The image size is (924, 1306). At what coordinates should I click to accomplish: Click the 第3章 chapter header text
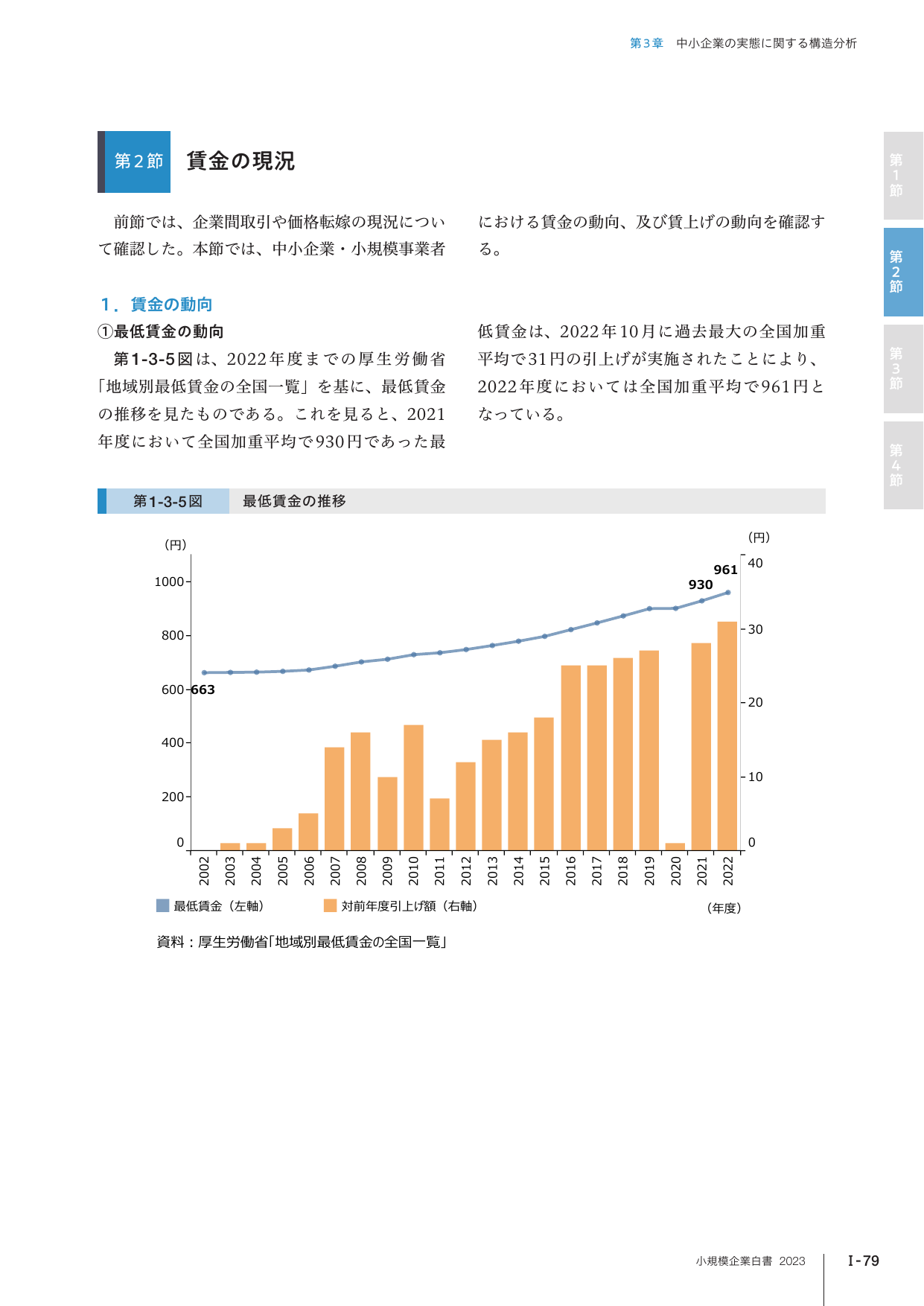pos(646,43)
